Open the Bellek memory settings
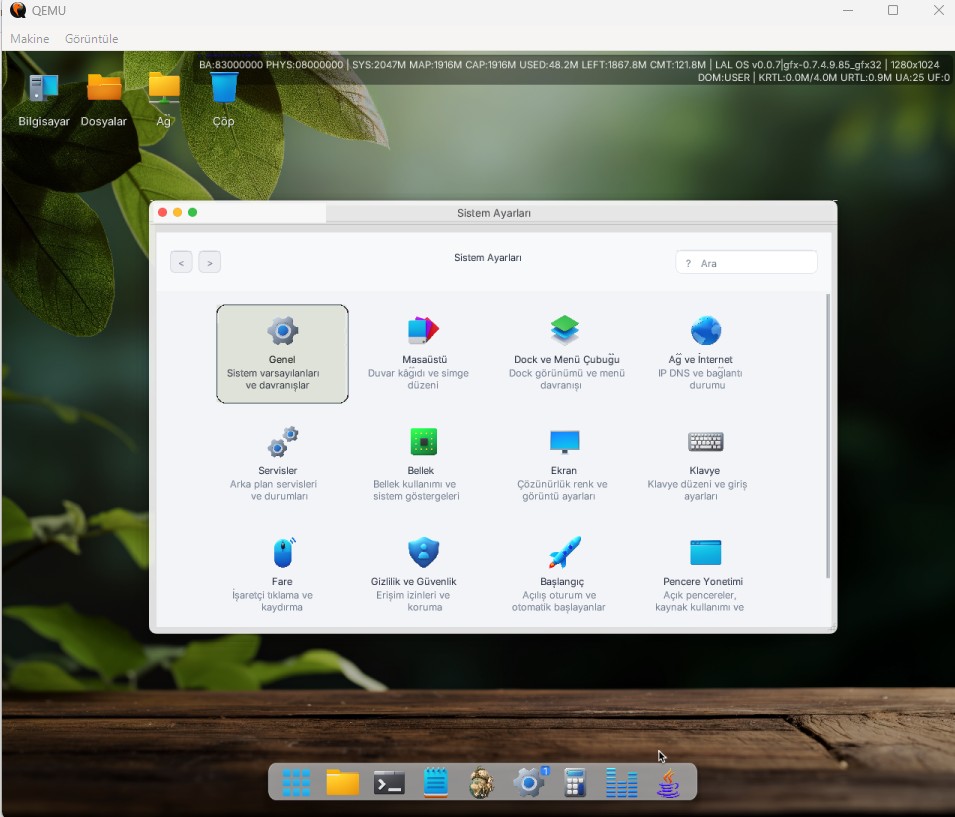This screenshot has width=955, height=817. click(422, 464)
